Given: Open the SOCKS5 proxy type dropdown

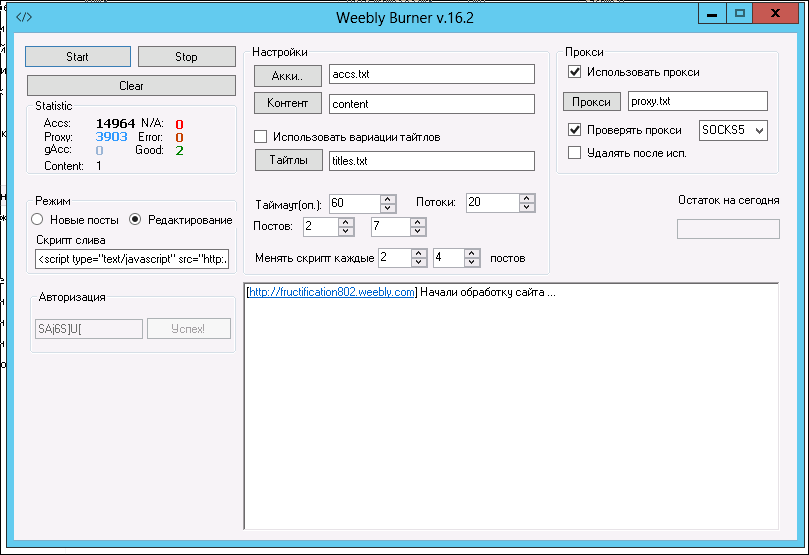Looking at the screenshot, I should 759,130.
